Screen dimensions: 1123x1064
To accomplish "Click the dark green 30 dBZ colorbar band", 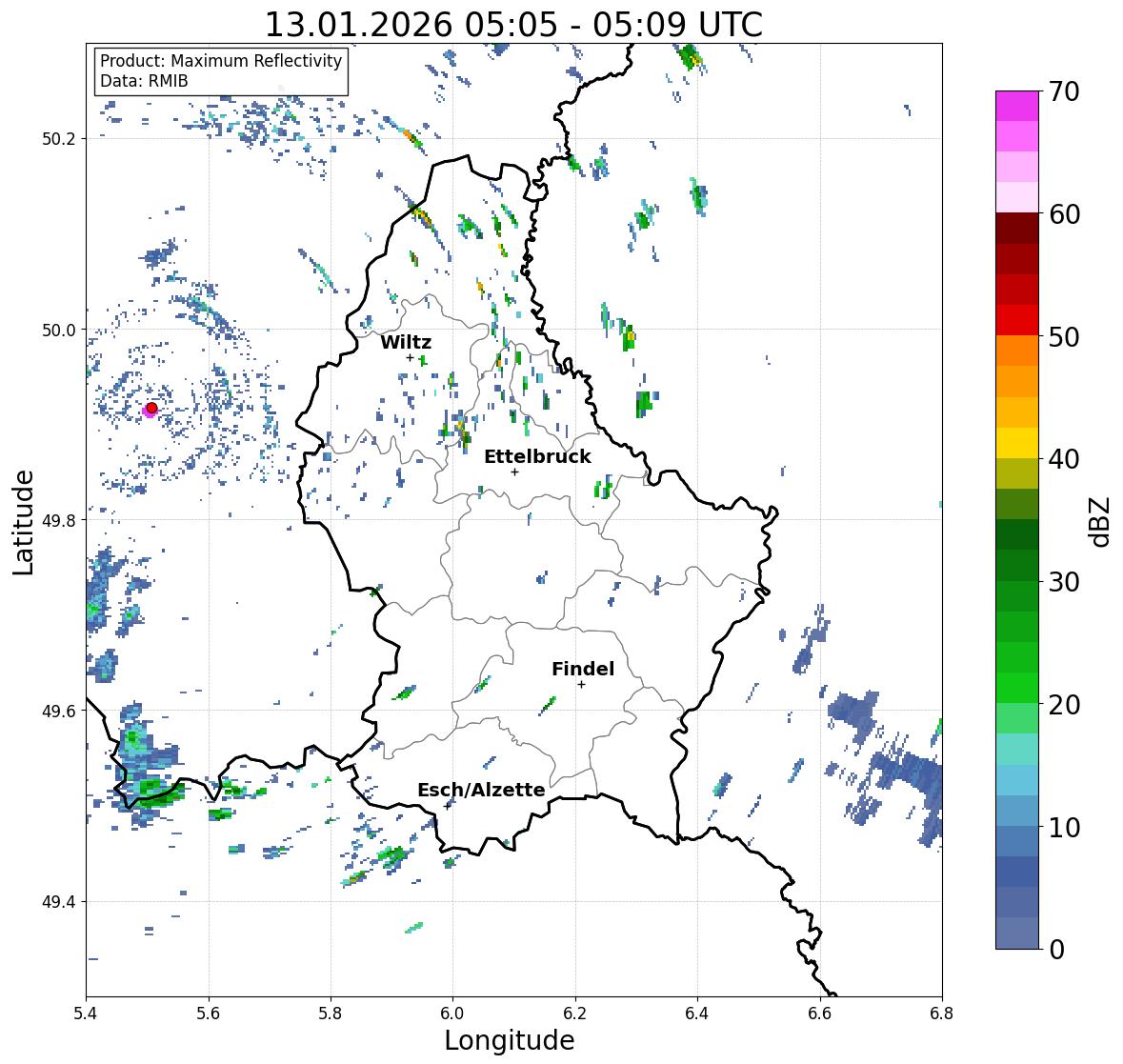I will pos(1017,565).
